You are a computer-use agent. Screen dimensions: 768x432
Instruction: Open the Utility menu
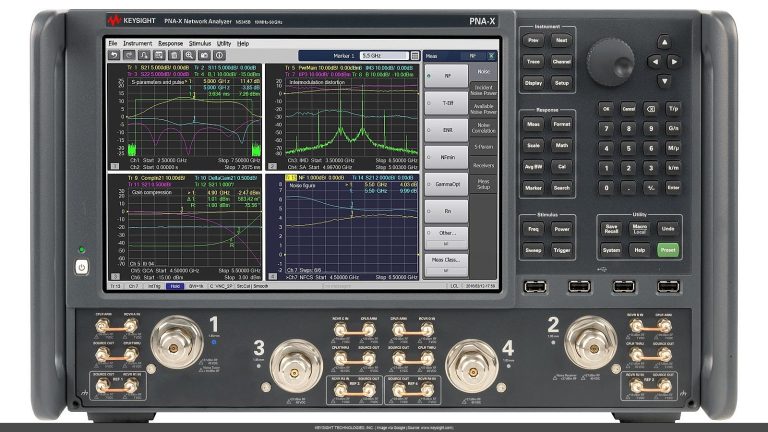(224, 44)
